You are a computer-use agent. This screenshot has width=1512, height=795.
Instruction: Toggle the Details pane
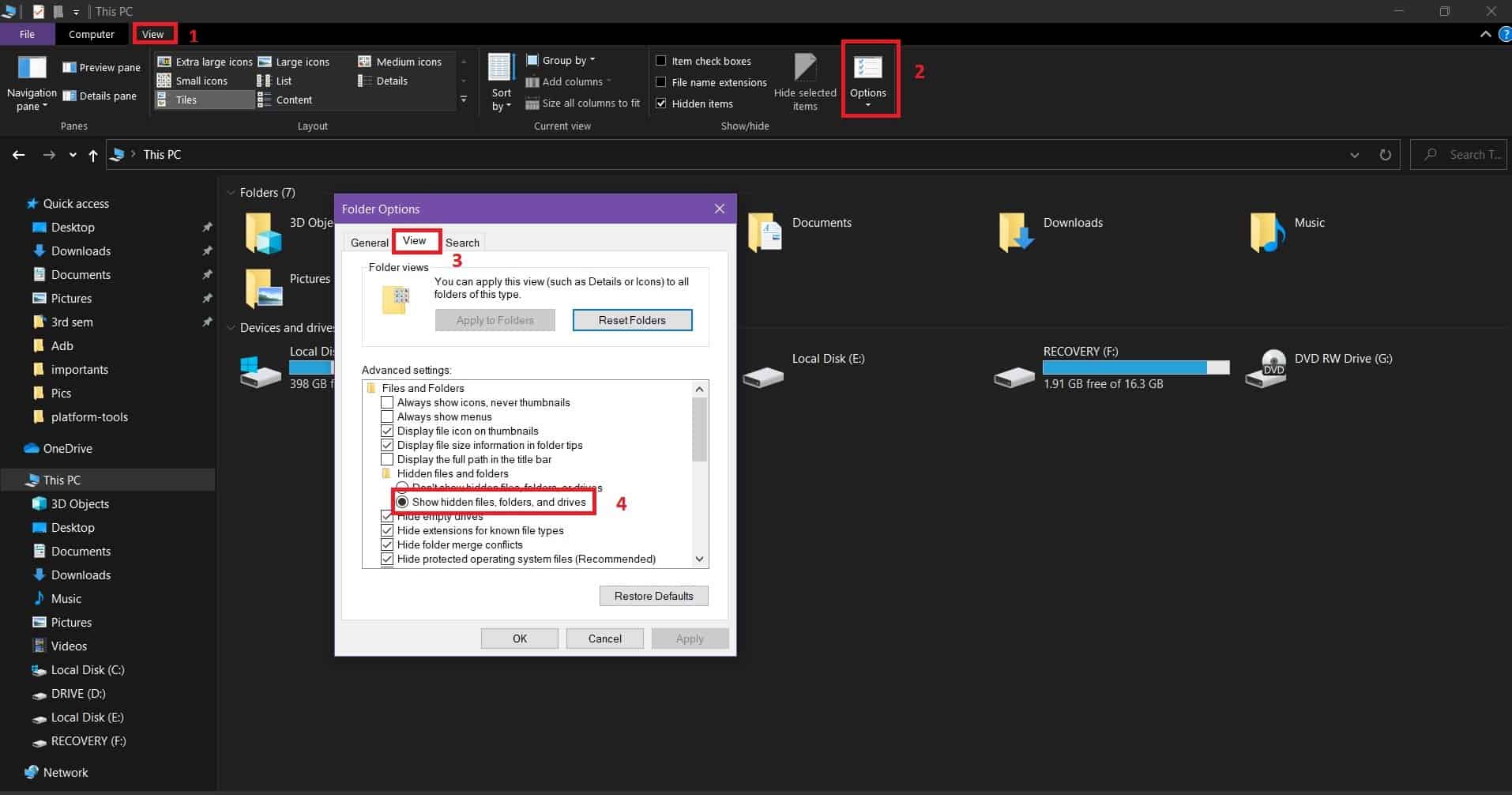click(100, 96)
